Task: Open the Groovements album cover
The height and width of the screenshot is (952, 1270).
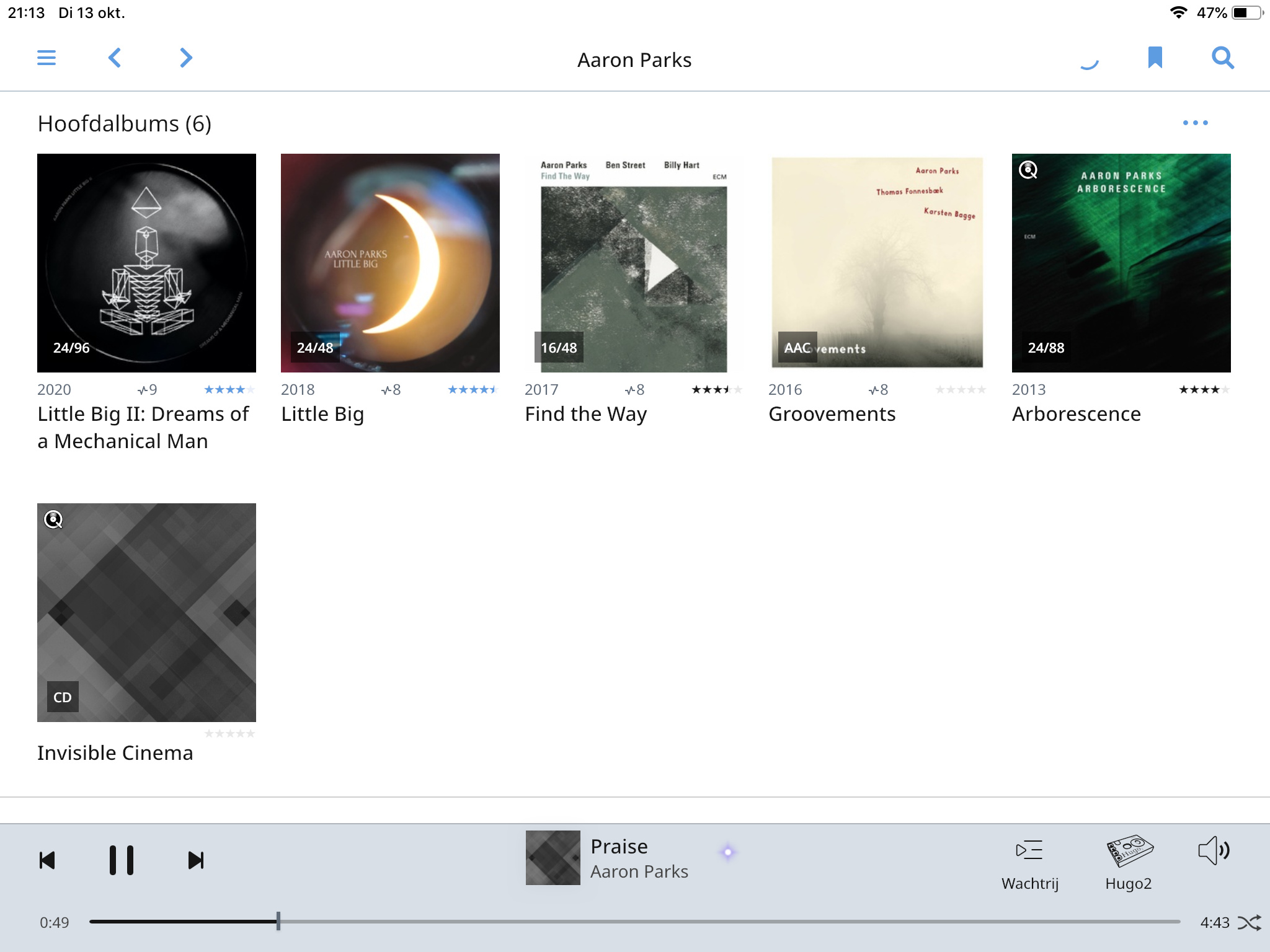Action: click(877, 263)
